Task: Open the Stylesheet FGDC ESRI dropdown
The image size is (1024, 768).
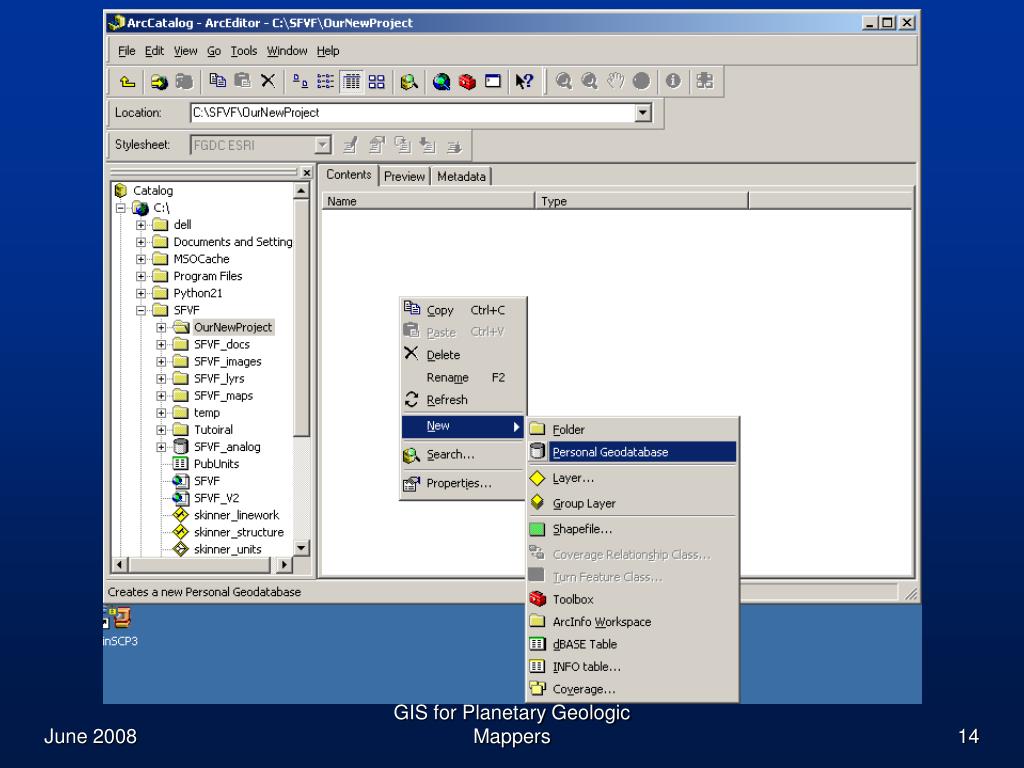Action: pos(322,145)
